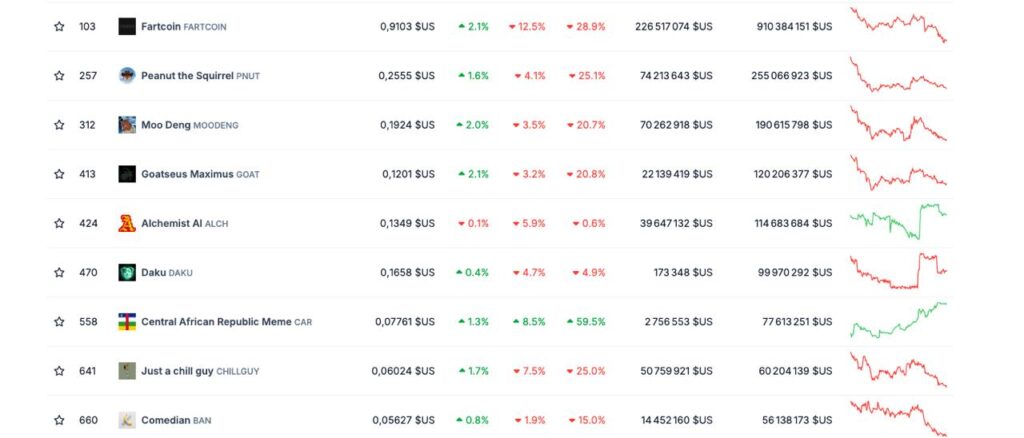Screen dimensions: 1024x438
Task: Click the Just a chill guy logo
Action: (127, 370)
